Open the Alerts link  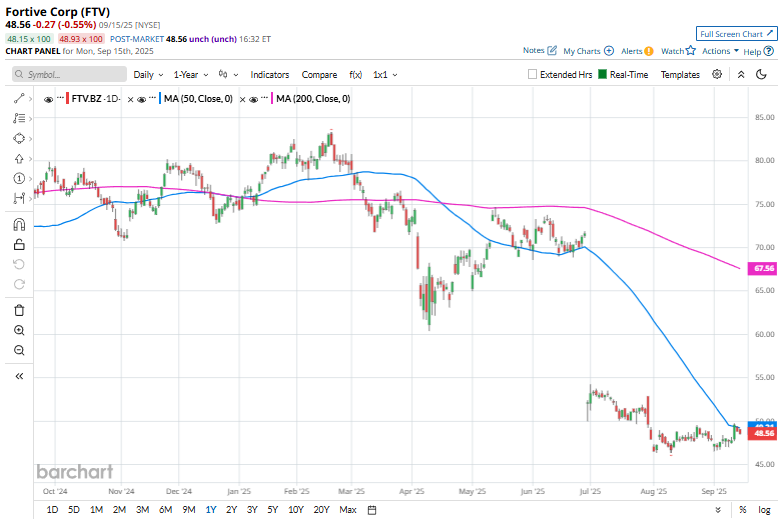(632, 51)
